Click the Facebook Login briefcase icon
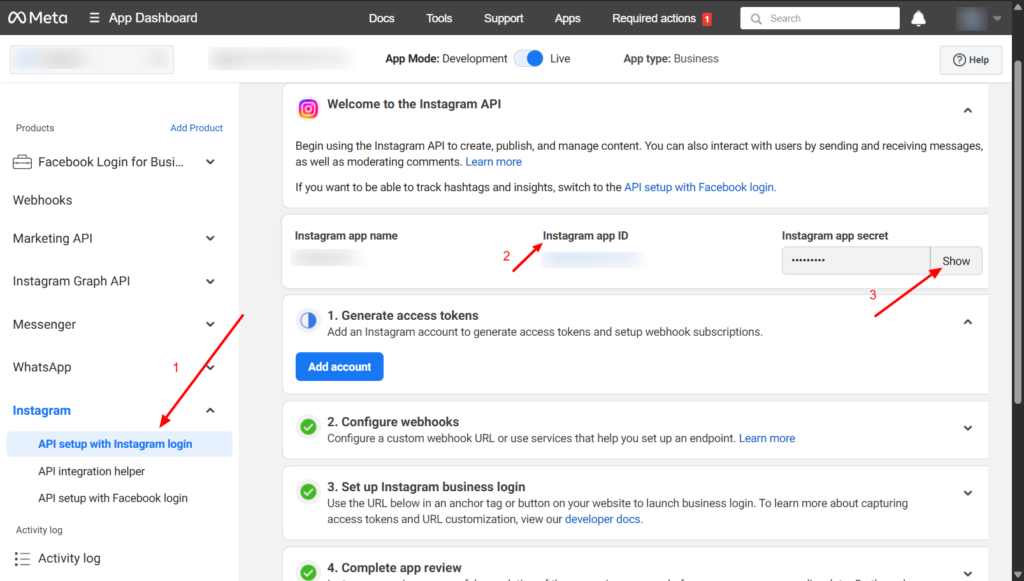Screen dimensions: 1024x581 [22, 162]
